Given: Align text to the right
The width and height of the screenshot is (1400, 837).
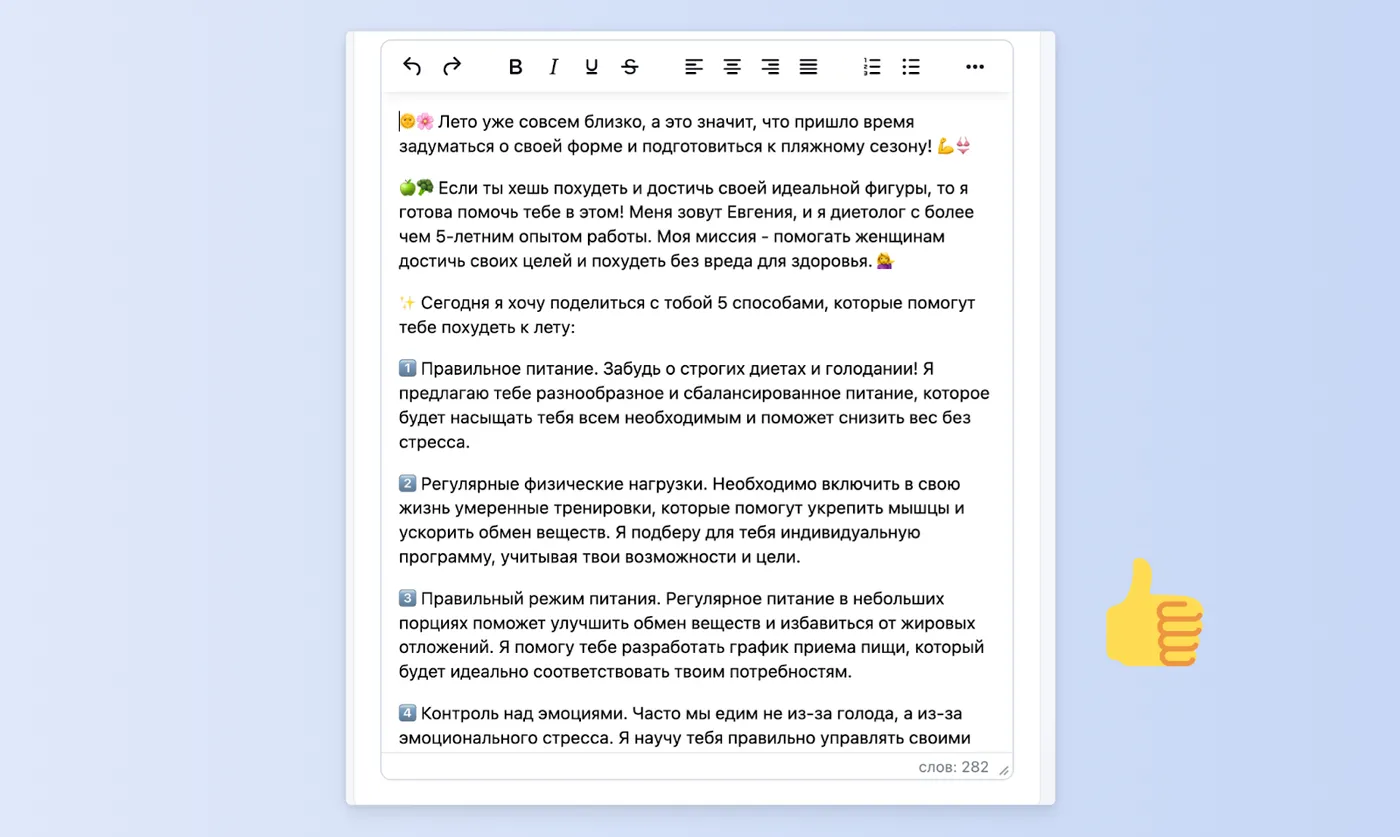Looking at the screenshot, I should (x=770, y=67).
